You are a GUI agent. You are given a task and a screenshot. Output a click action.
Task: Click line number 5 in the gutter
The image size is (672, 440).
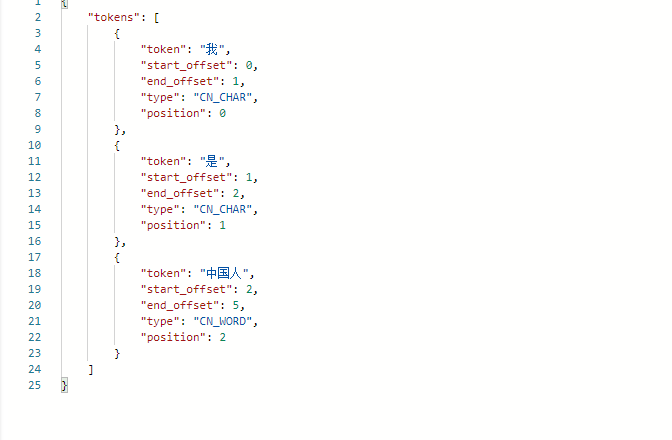pos(38,65)
